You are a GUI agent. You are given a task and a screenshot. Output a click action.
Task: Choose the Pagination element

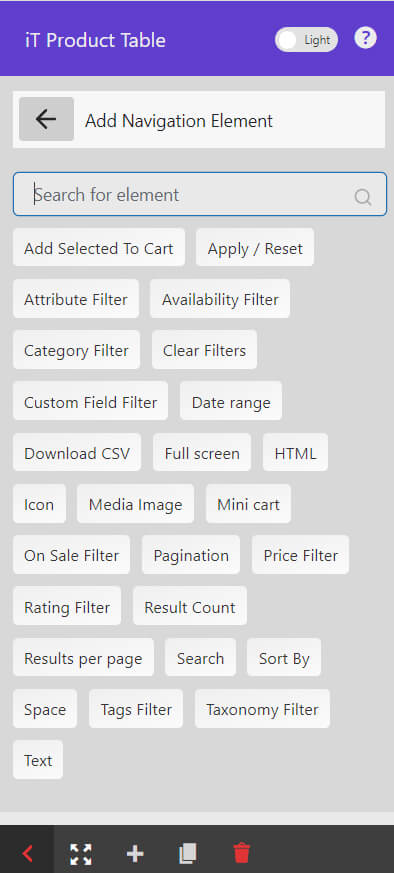(x=191, y=555)
